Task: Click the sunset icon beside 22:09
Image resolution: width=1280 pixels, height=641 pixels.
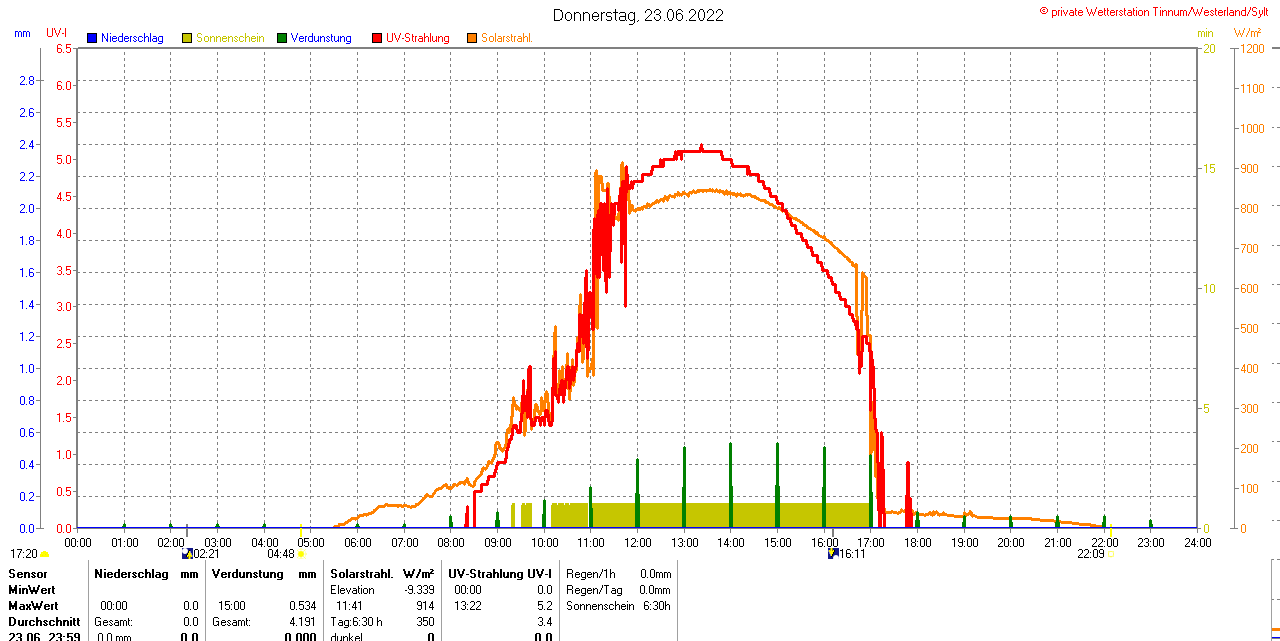Action: [1110, 553]
